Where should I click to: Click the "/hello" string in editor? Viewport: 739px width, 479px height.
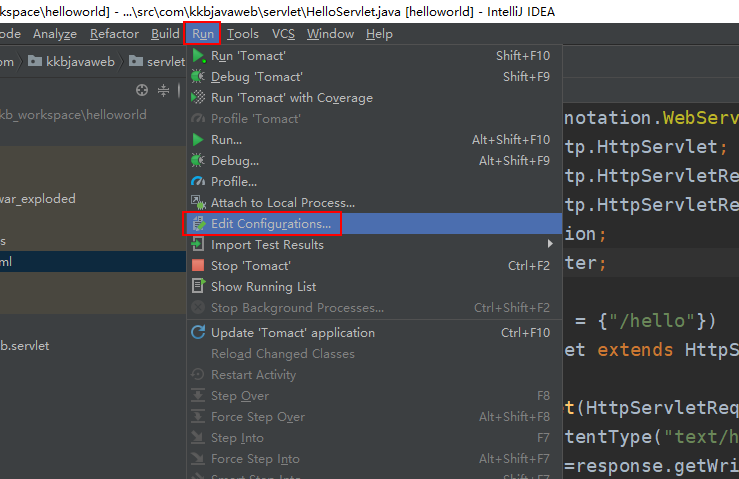(x=652, y=321)
